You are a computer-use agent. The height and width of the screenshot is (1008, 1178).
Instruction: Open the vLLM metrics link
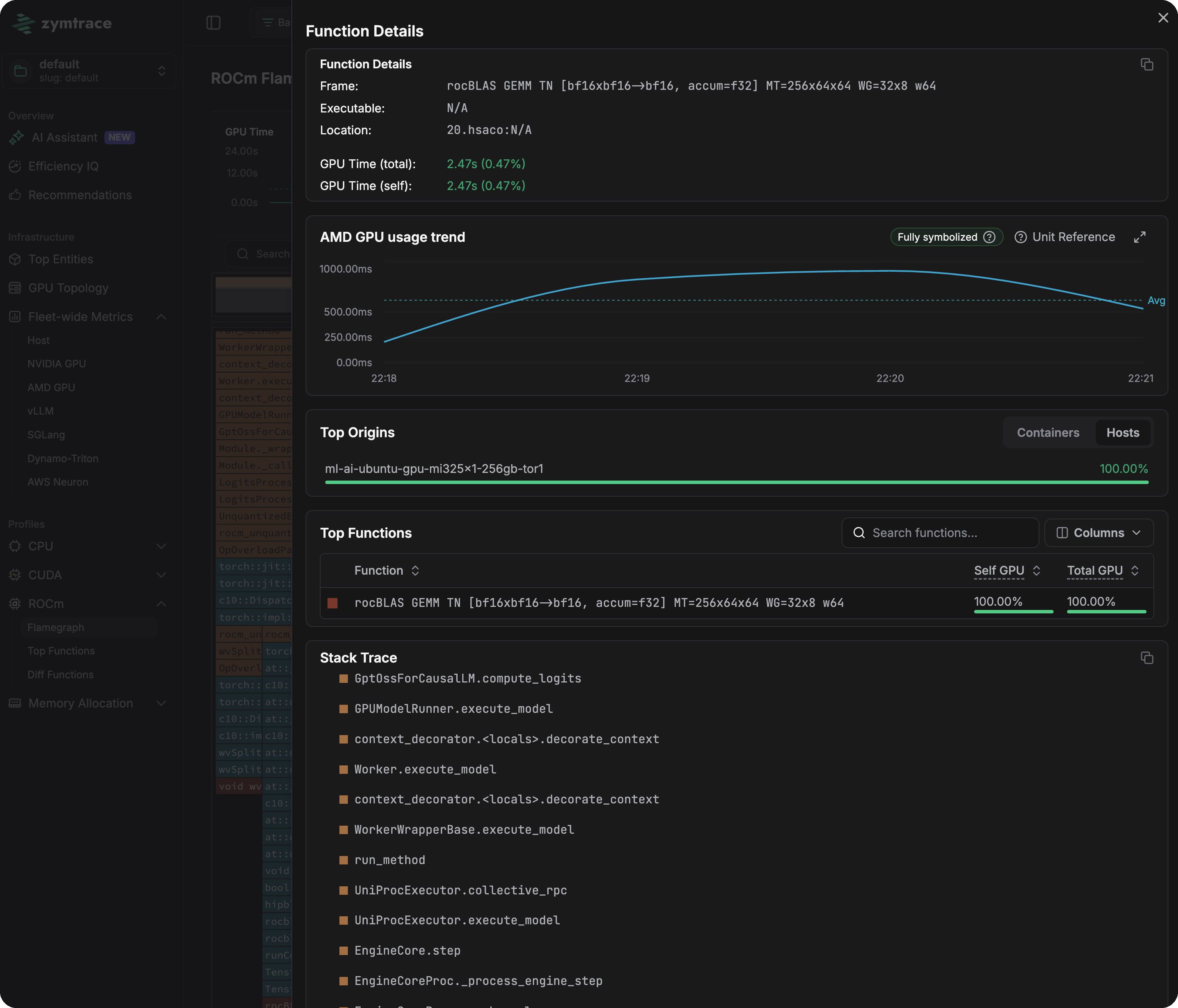[40, 411]
